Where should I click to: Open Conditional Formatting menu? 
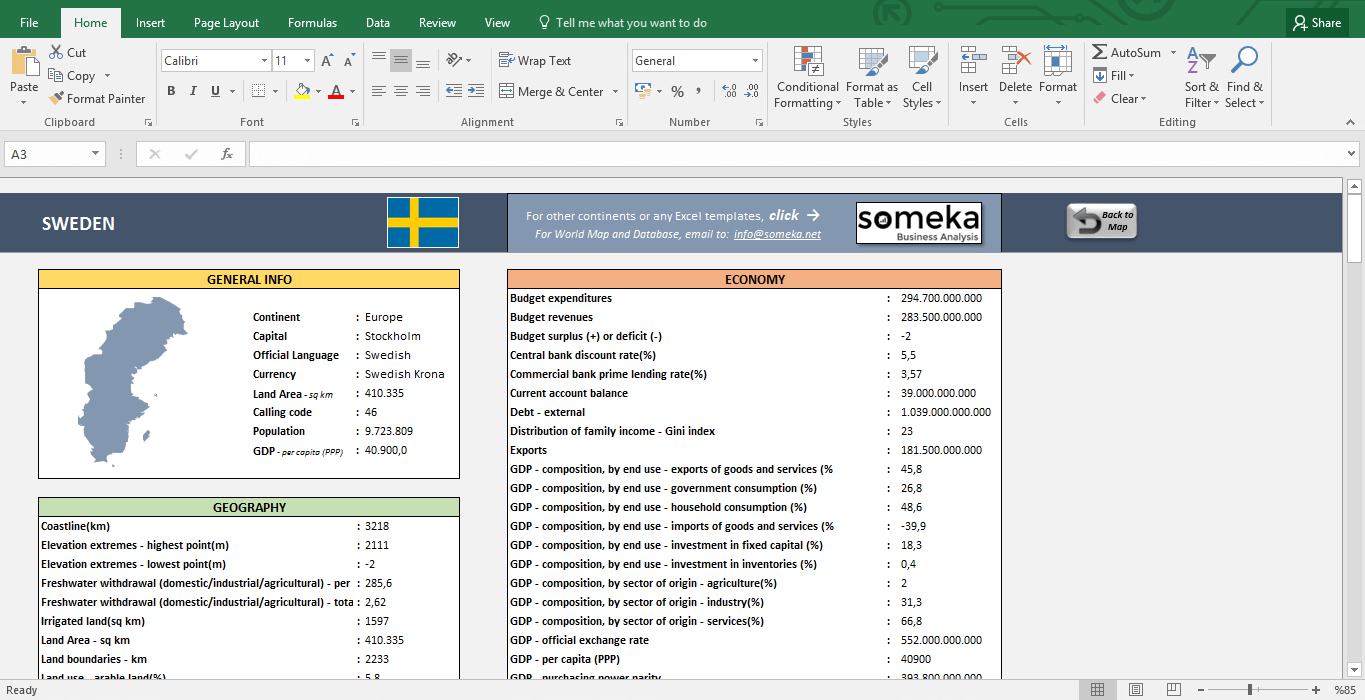[x=808, y=77]
